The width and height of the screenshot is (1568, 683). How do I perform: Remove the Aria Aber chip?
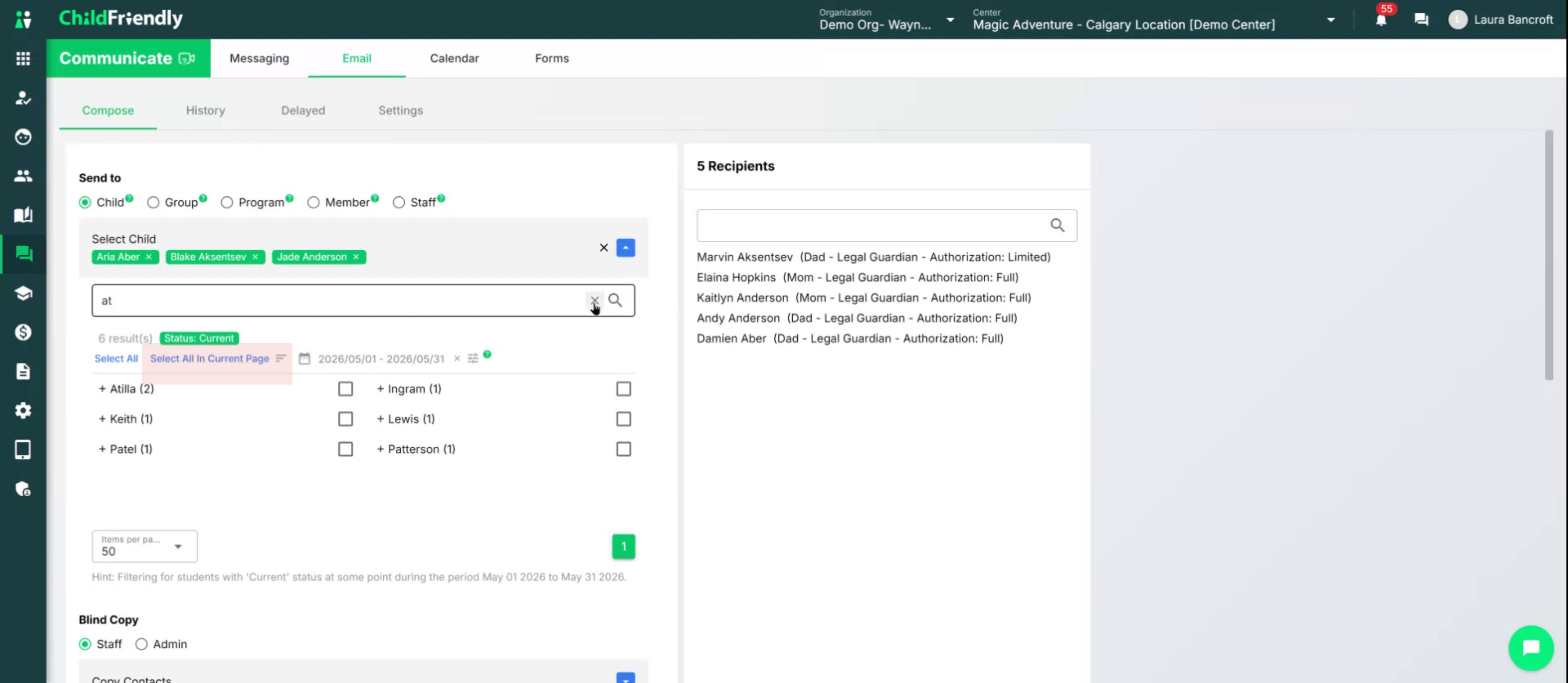pos(149,256)
